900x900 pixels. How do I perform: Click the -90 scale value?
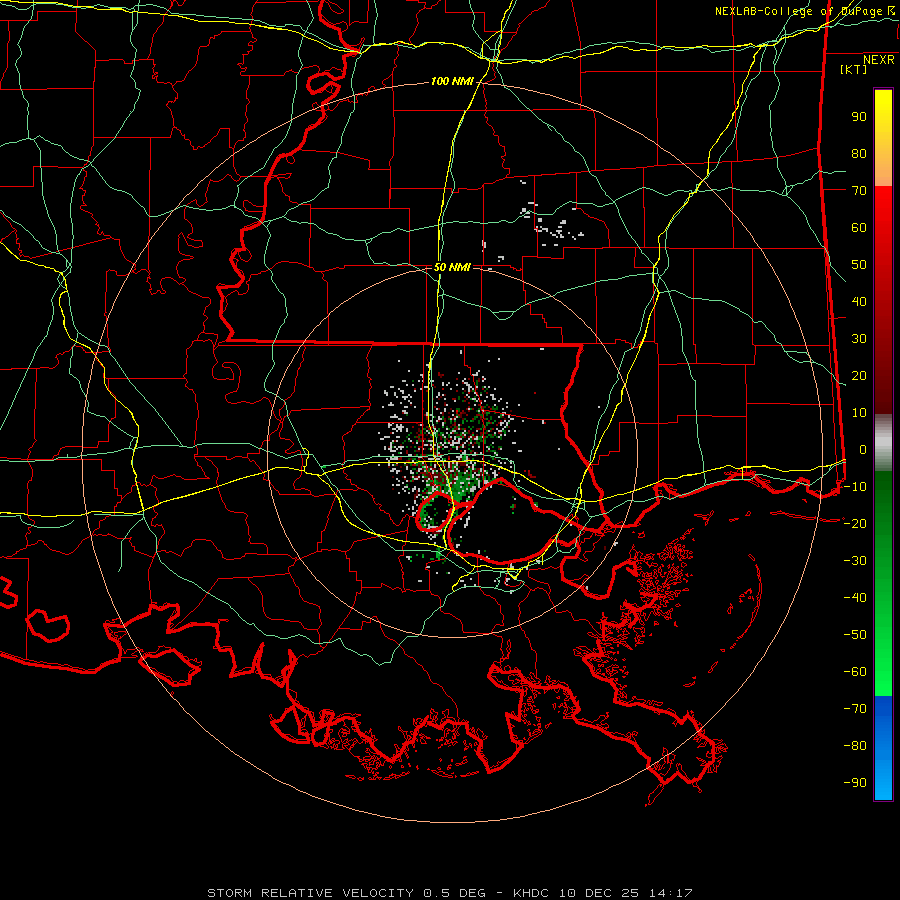pyautogui.click(x=855, y=782)
